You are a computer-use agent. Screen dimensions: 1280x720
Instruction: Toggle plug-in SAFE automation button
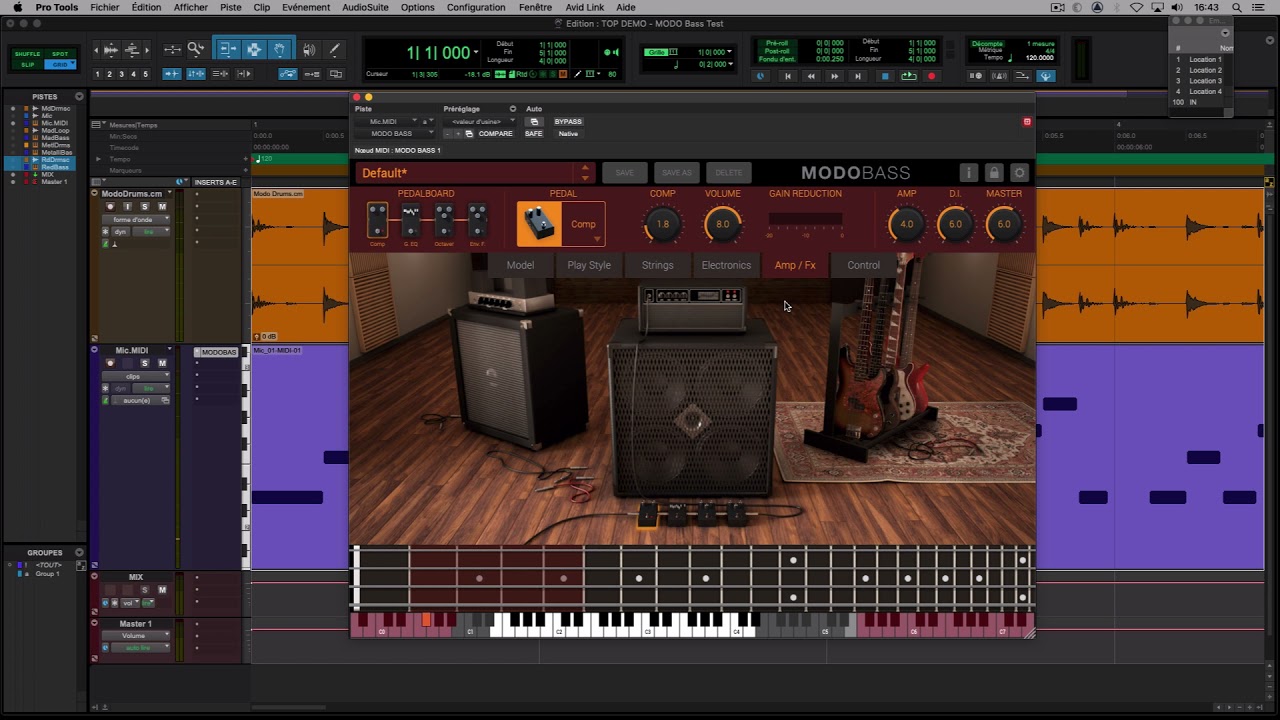tap(534, 134)
